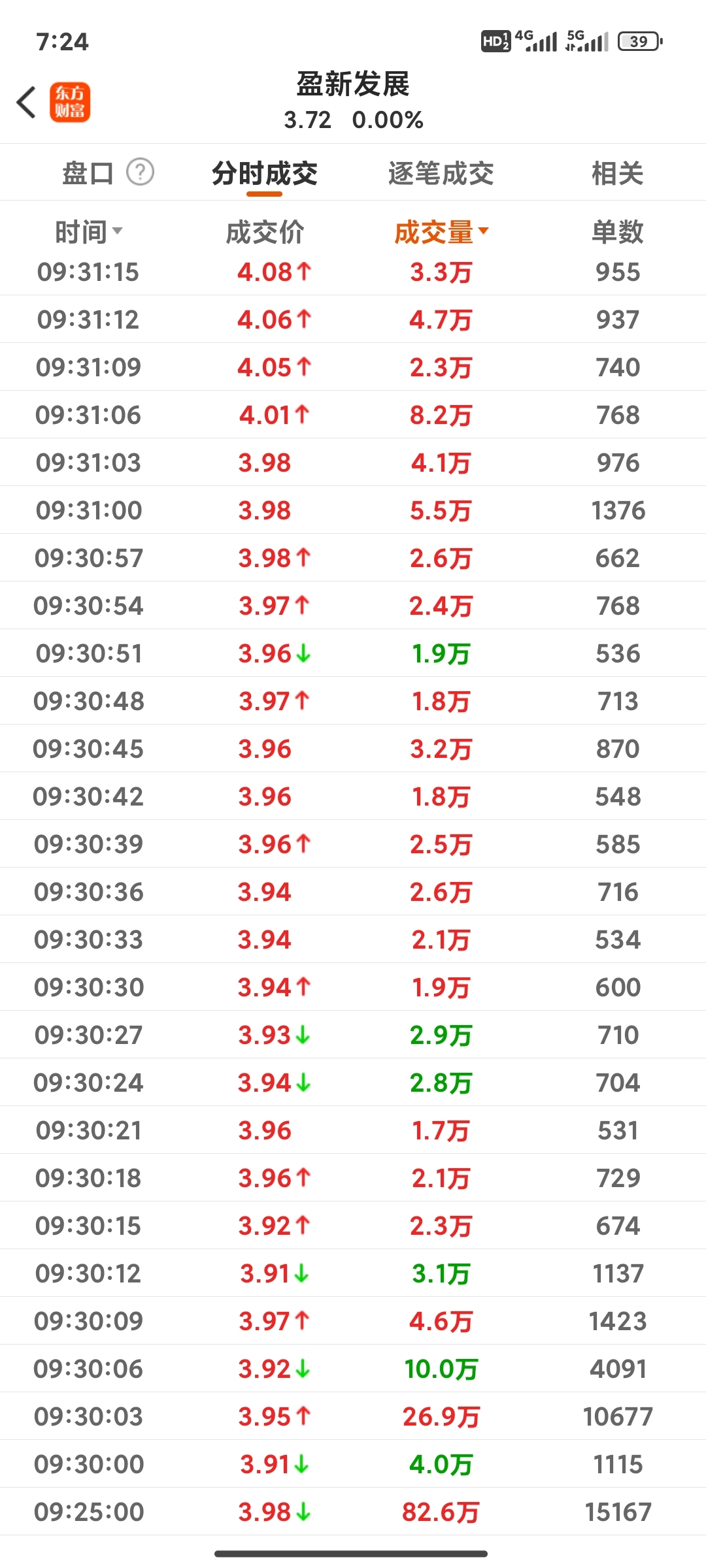This screenshot has height=1568, width=706.
Task: Tap the question mark help icon beside 盘口
Action: (140, 172)
